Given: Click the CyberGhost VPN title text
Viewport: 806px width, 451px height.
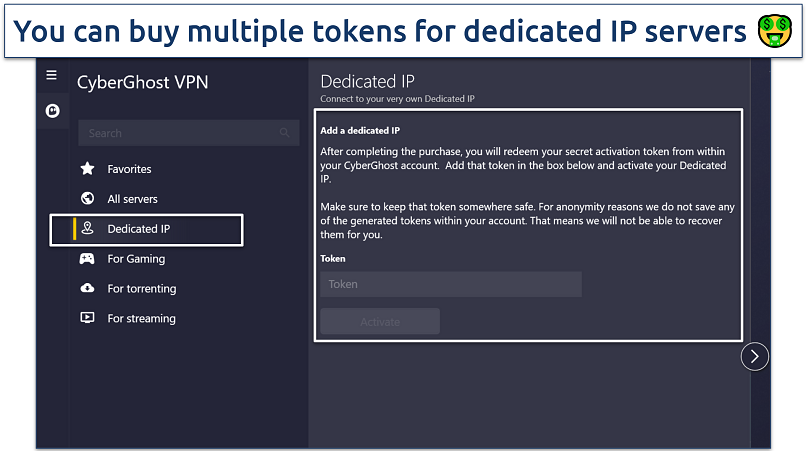Looking at the screenshot, I should tap(144, 82).
